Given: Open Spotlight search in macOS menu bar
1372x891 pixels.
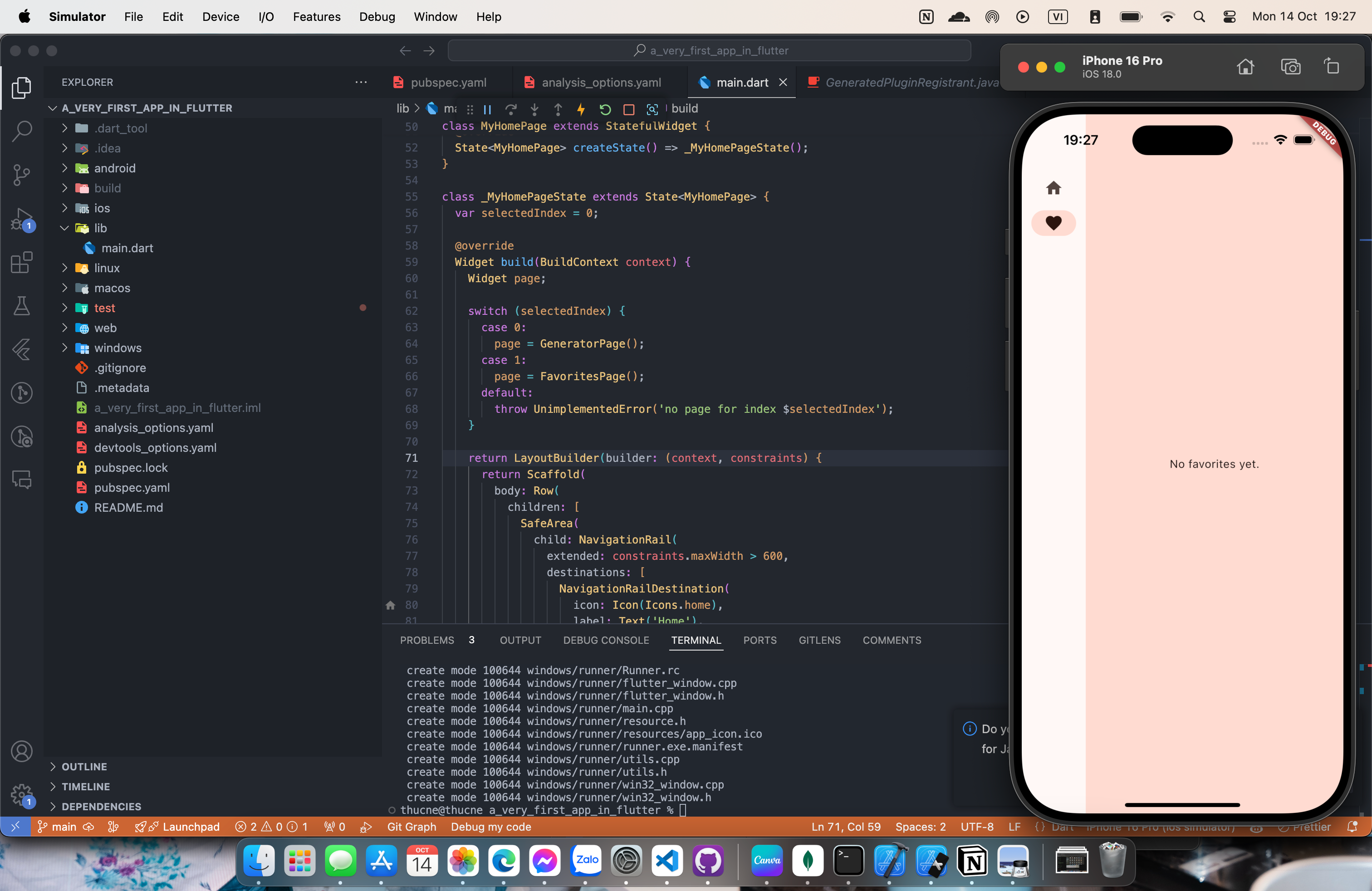Looking at the screenshot, I should coord(1199,17).
